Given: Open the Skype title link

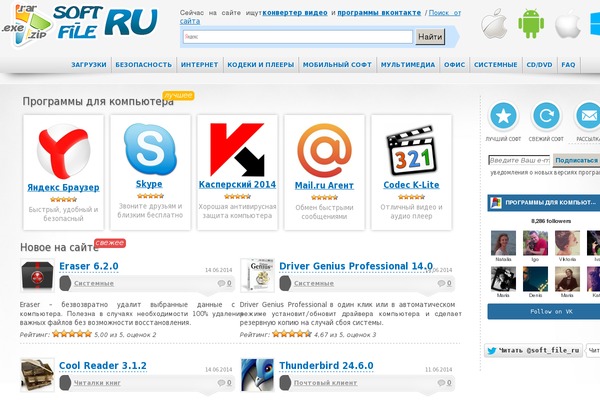Looking at the screenshot, I should pos(149,184).
